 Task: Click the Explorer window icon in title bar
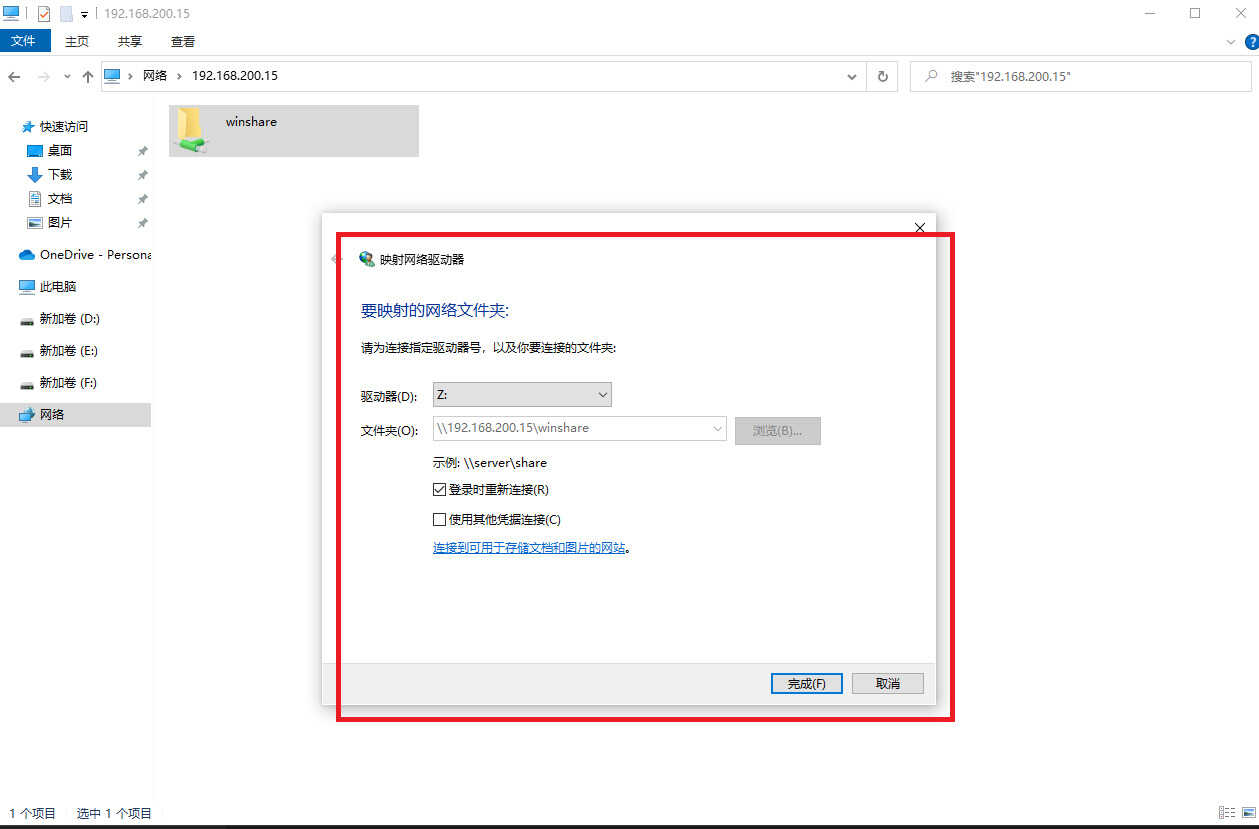(x=11, y=13)
